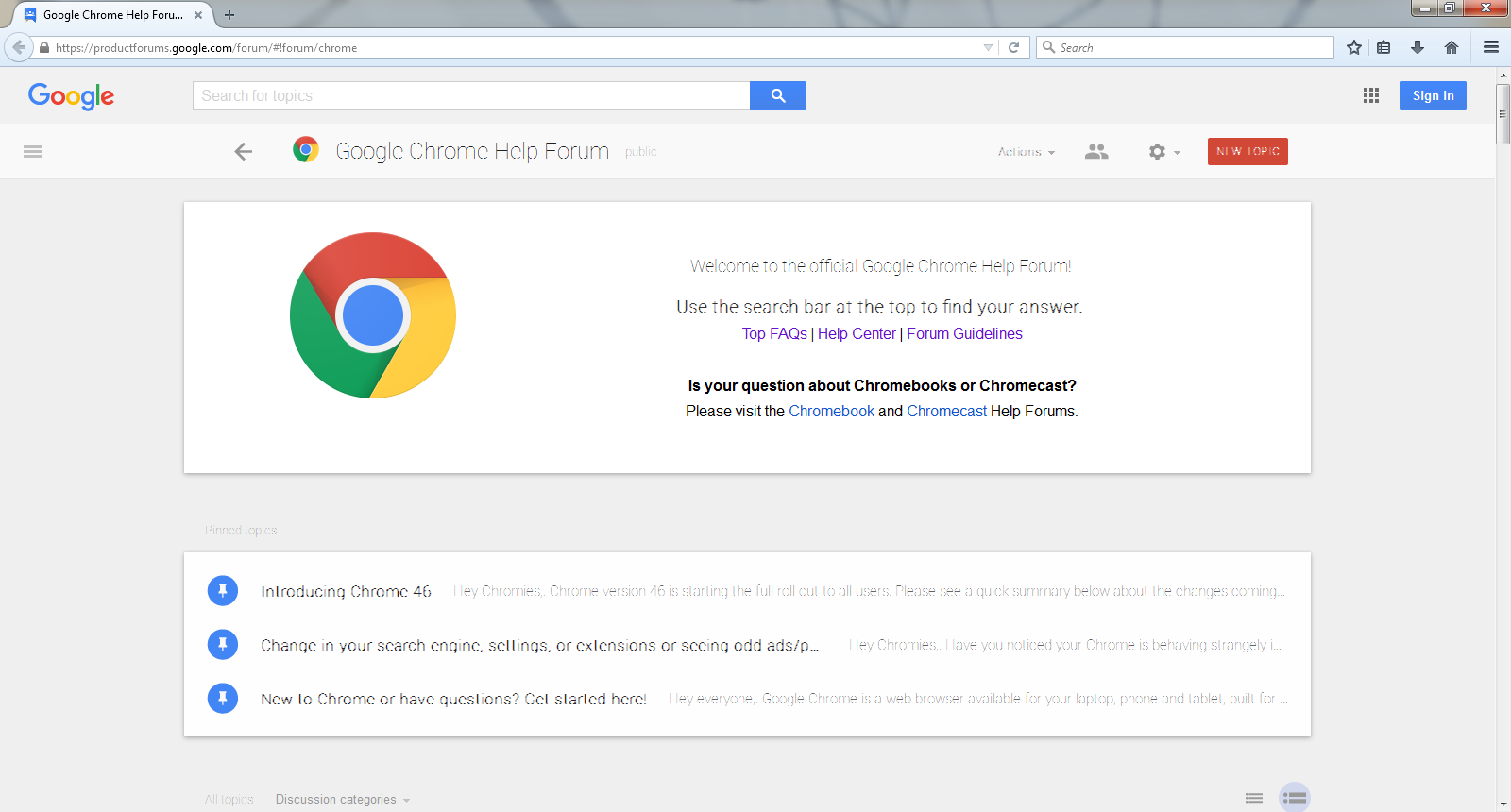Open the downloads arrow icon
Viewport: 1511px width, 812px height.
(x=1418, y=47)
